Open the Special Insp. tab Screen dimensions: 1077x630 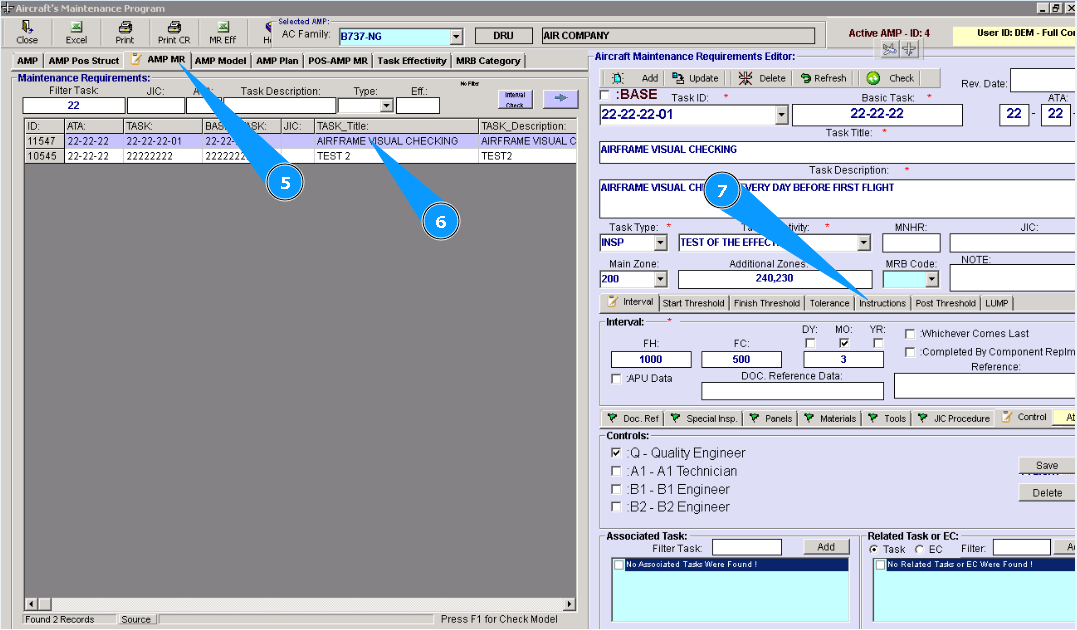[705, 418]
